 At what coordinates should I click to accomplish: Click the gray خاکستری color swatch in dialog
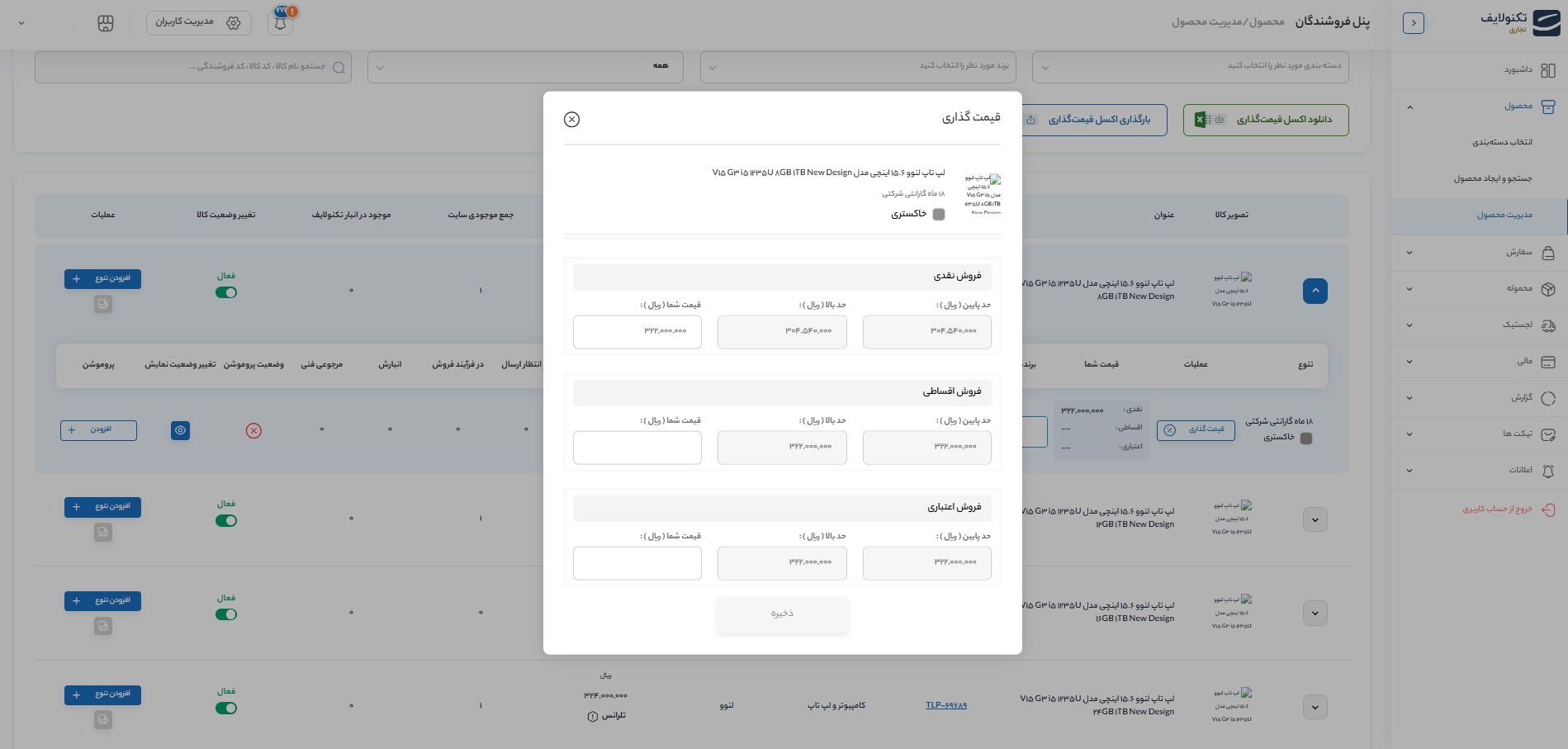[939, 215]
